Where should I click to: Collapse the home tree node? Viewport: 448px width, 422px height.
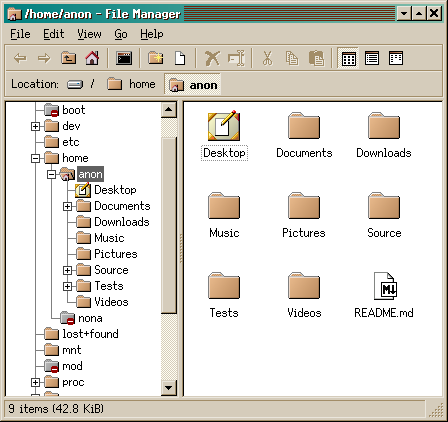(35, 158)
